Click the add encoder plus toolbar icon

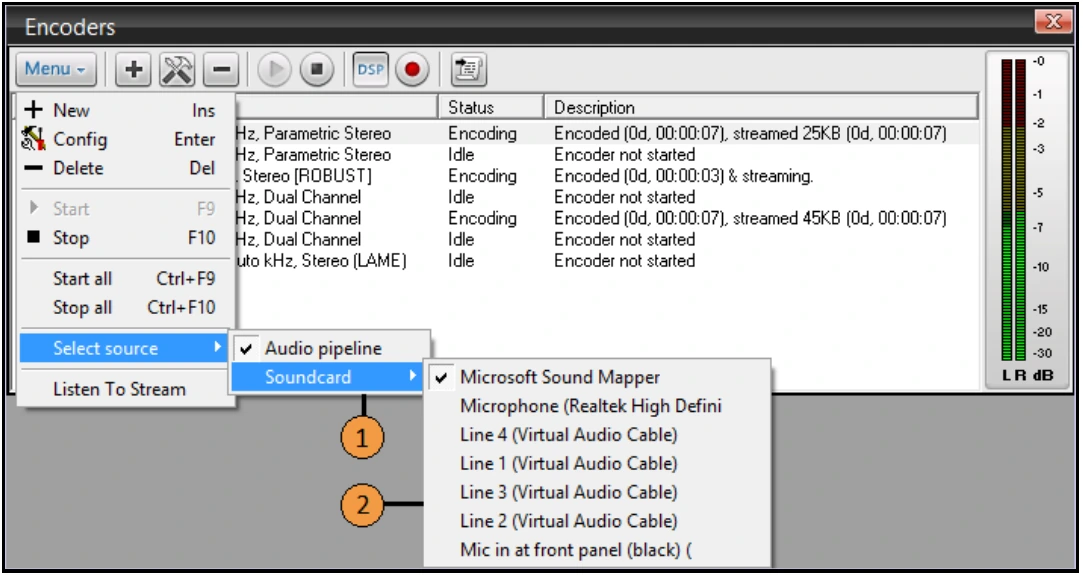[133, 70]
